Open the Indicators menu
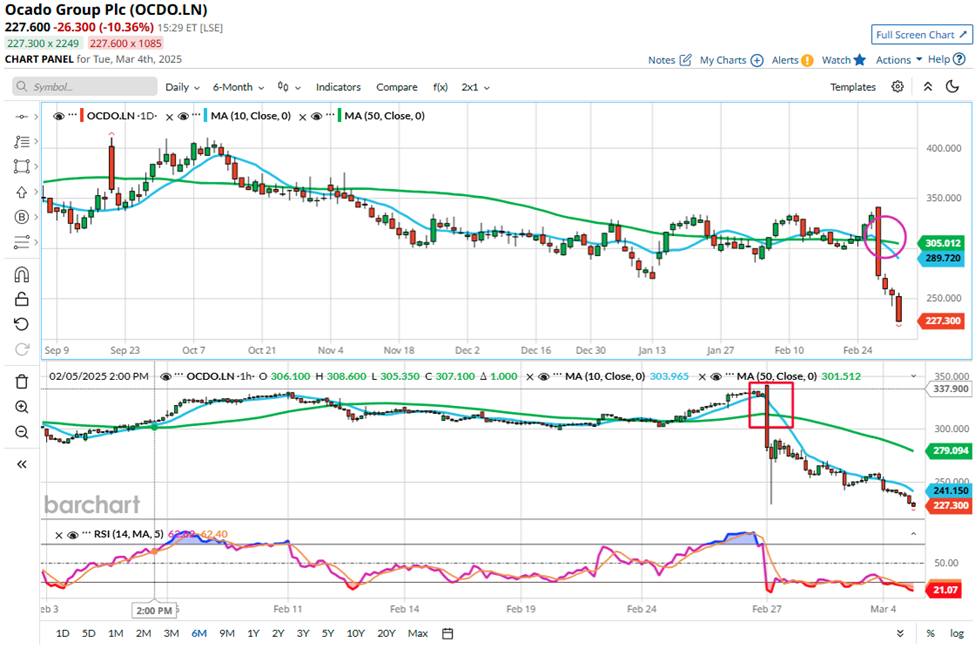The width and height of the screenshot is (975, 649). click(338, 87)
